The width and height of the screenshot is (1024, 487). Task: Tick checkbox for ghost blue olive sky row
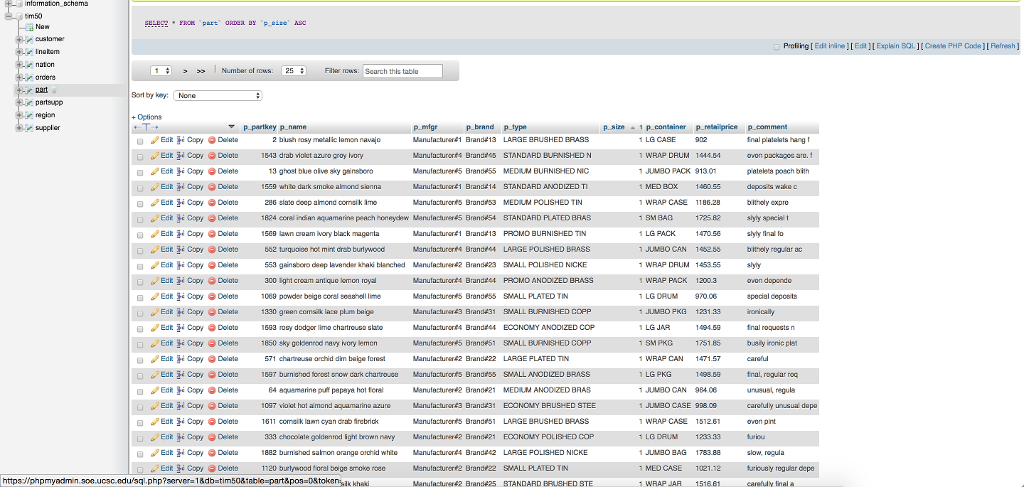(x=140, y=172)
